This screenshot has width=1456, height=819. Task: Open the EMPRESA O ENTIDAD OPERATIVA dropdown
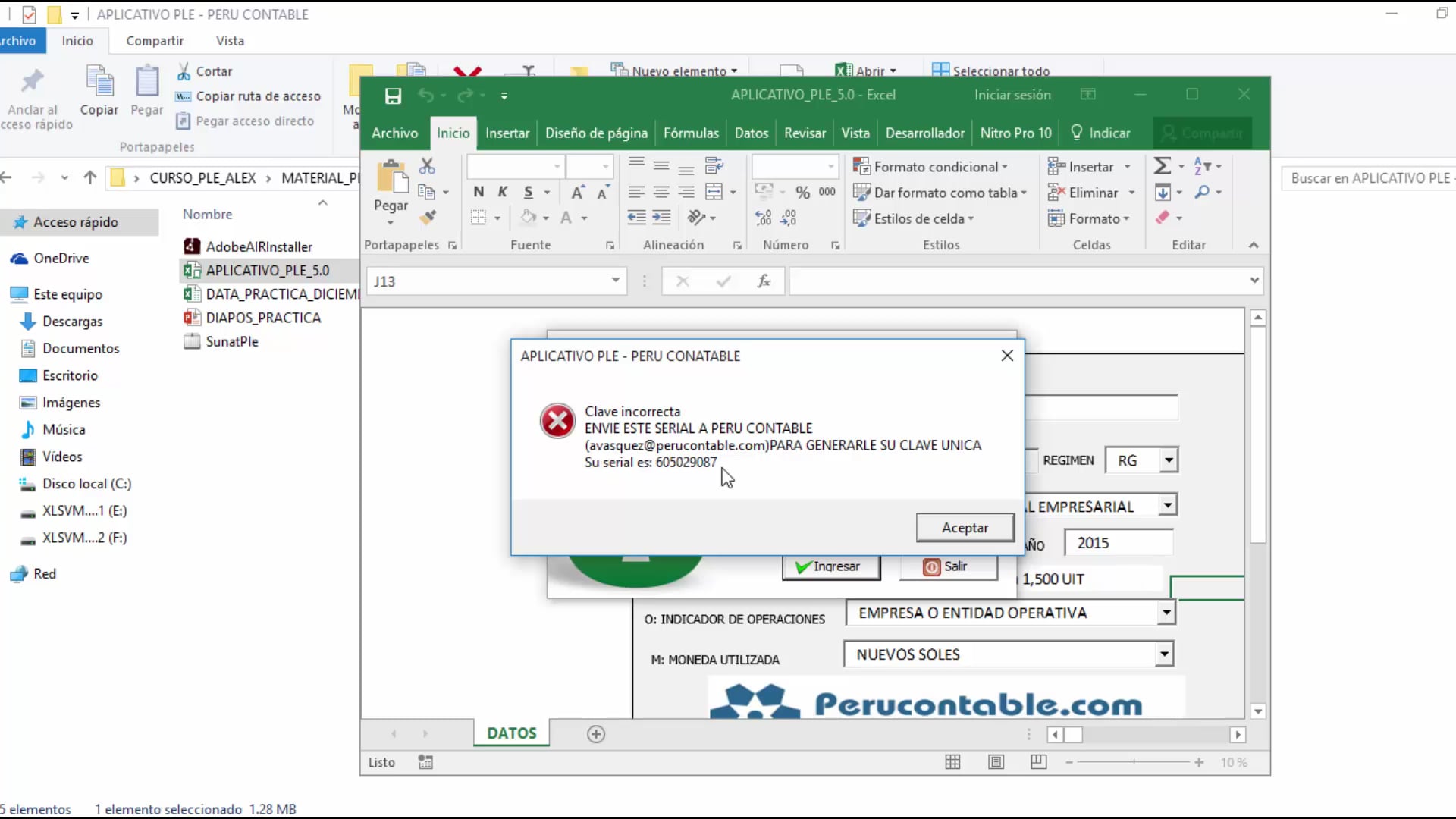[1166, 613]
